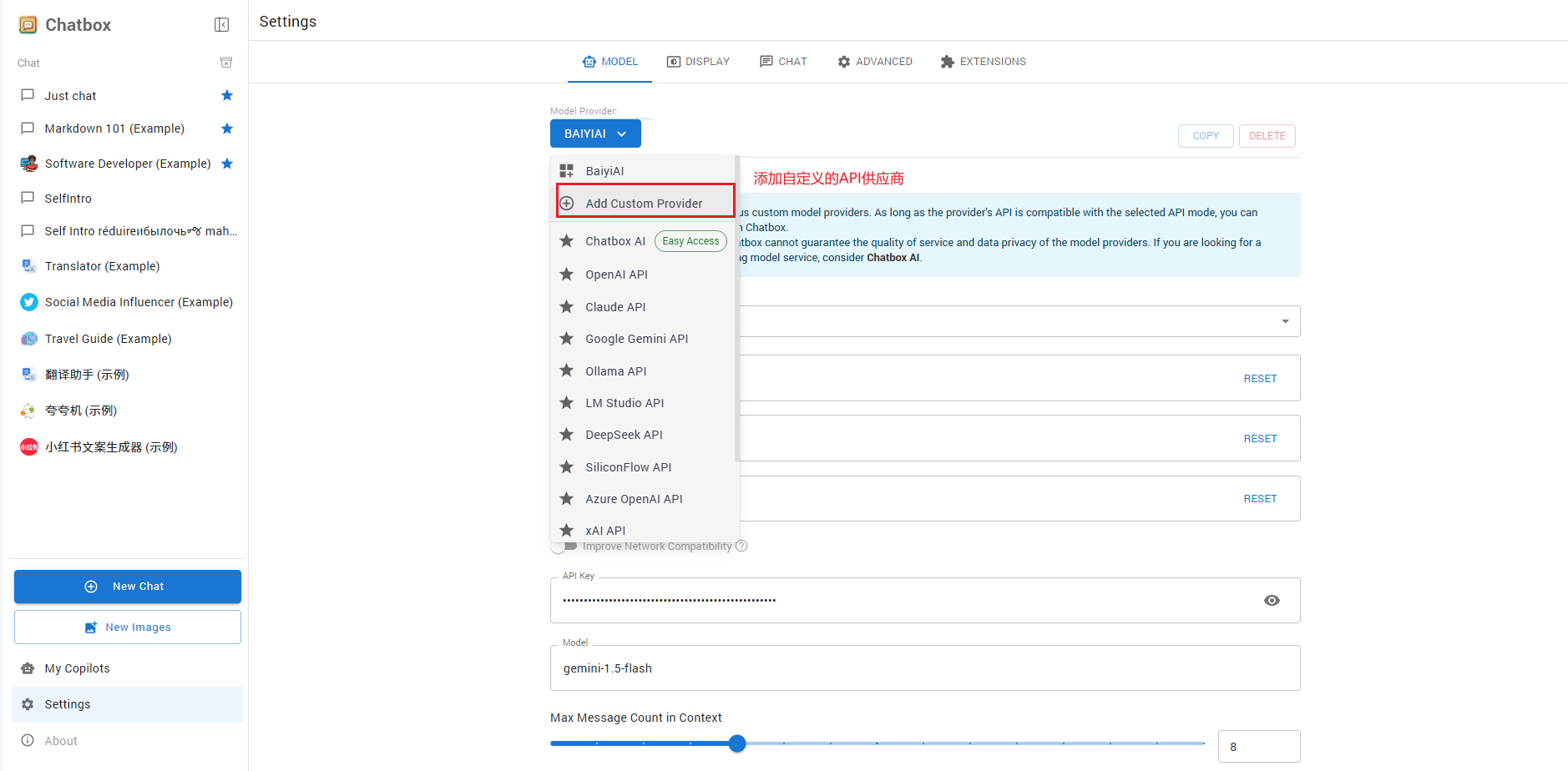Select LM Studio API provider
This screenshot has height=771, width=1568.
(x=643, y=402)
